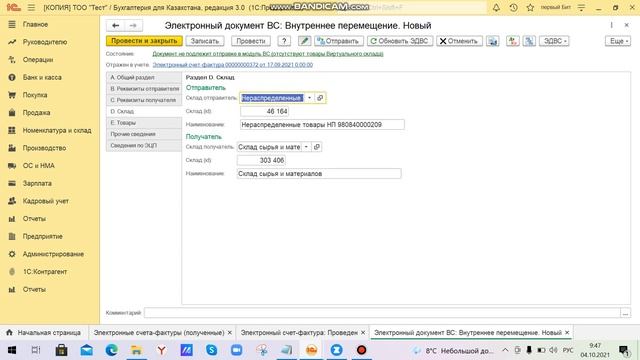Open the main hamburger menu
Screen dimensions: 640x360
[x=31, y=7]
